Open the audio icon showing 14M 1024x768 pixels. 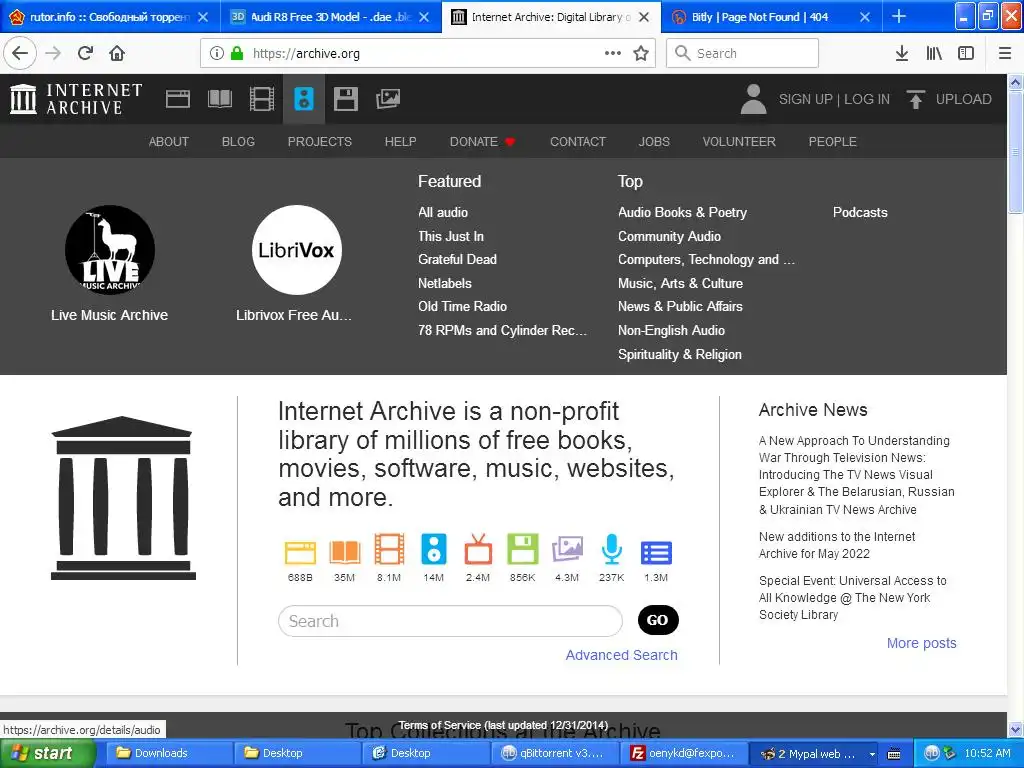pos(434,549)
